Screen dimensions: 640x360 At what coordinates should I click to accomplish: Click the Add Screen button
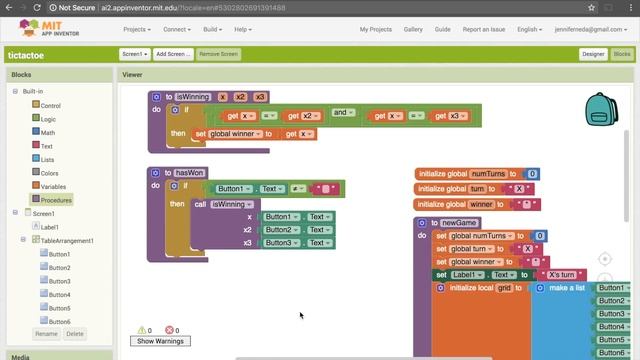pos(173,54)
